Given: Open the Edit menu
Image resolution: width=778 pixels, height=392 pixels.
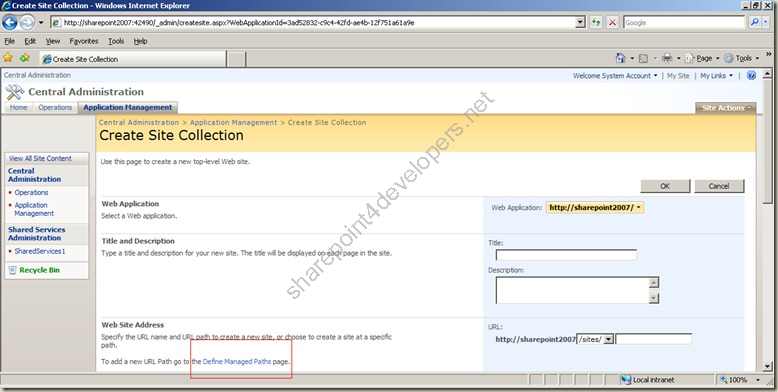Looking at the screenshot, I should coord(30,41).
